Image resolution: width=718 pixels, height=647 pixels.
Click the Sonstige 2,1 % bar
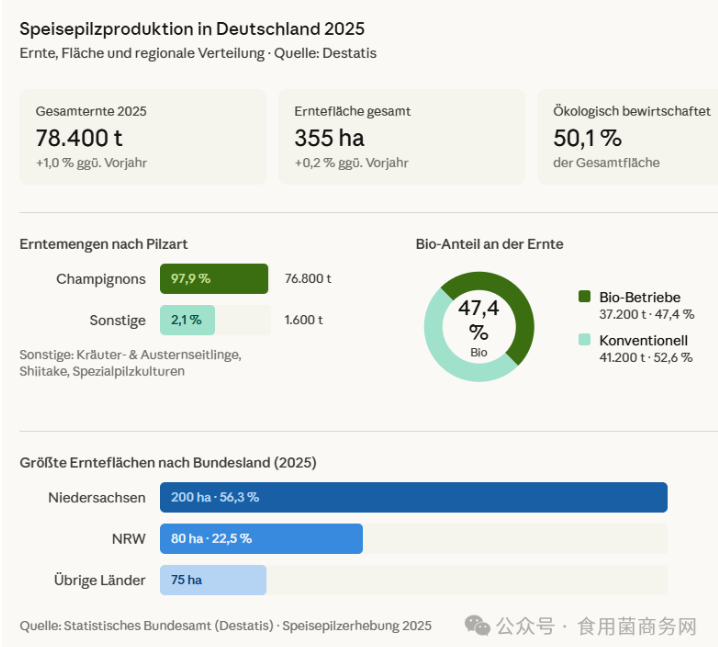pyautogui.click(x=187, y=320)
